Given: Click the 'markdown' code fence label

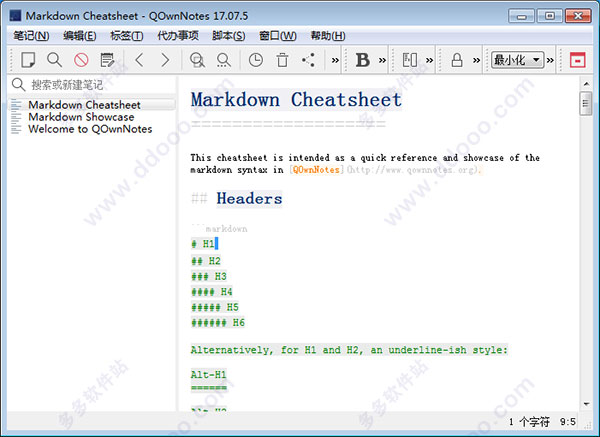Looking at the screenshot, I should click(226, 229).
